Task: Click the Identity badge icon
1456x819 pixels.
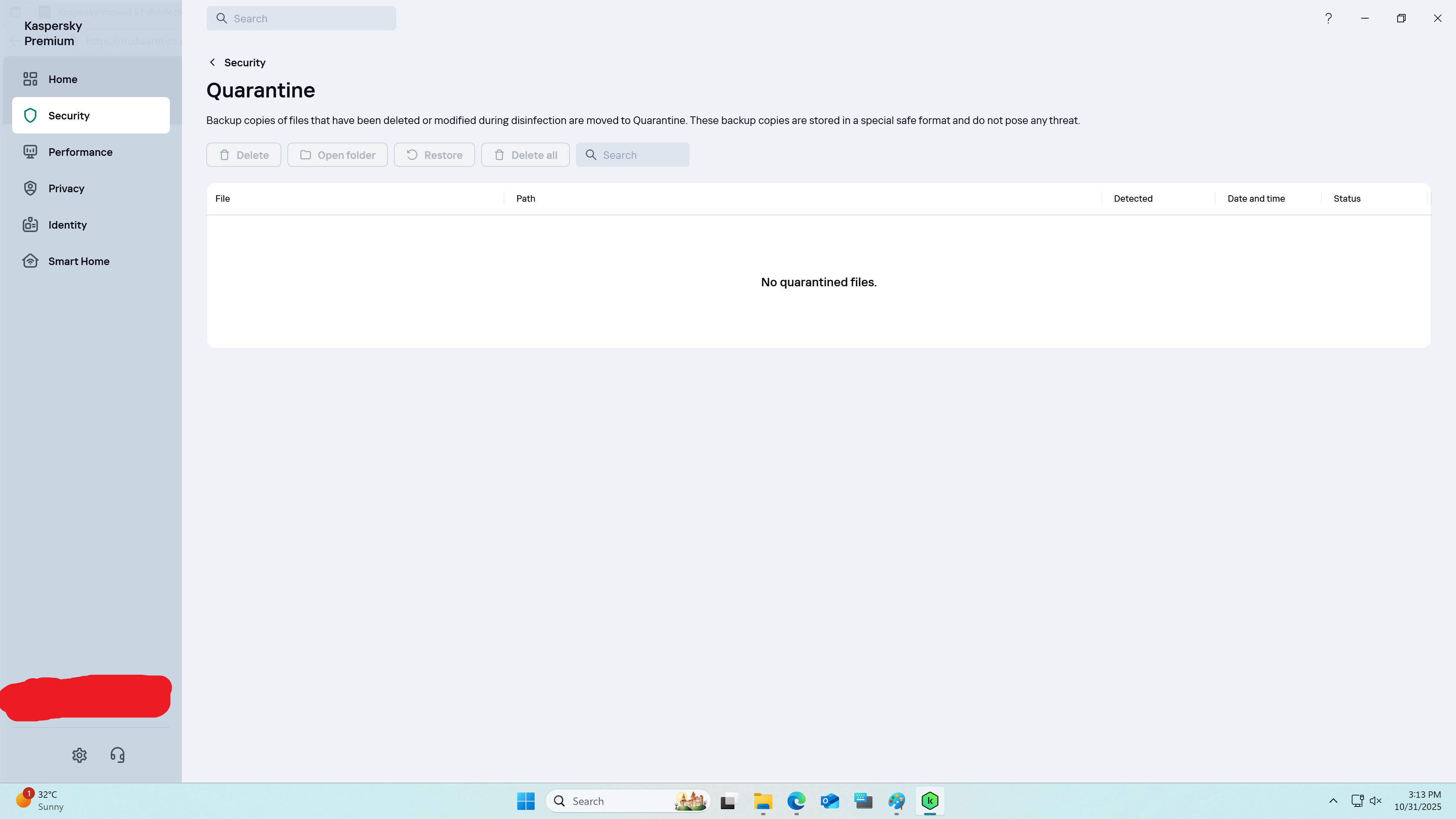Action: (x=30, y=225)
